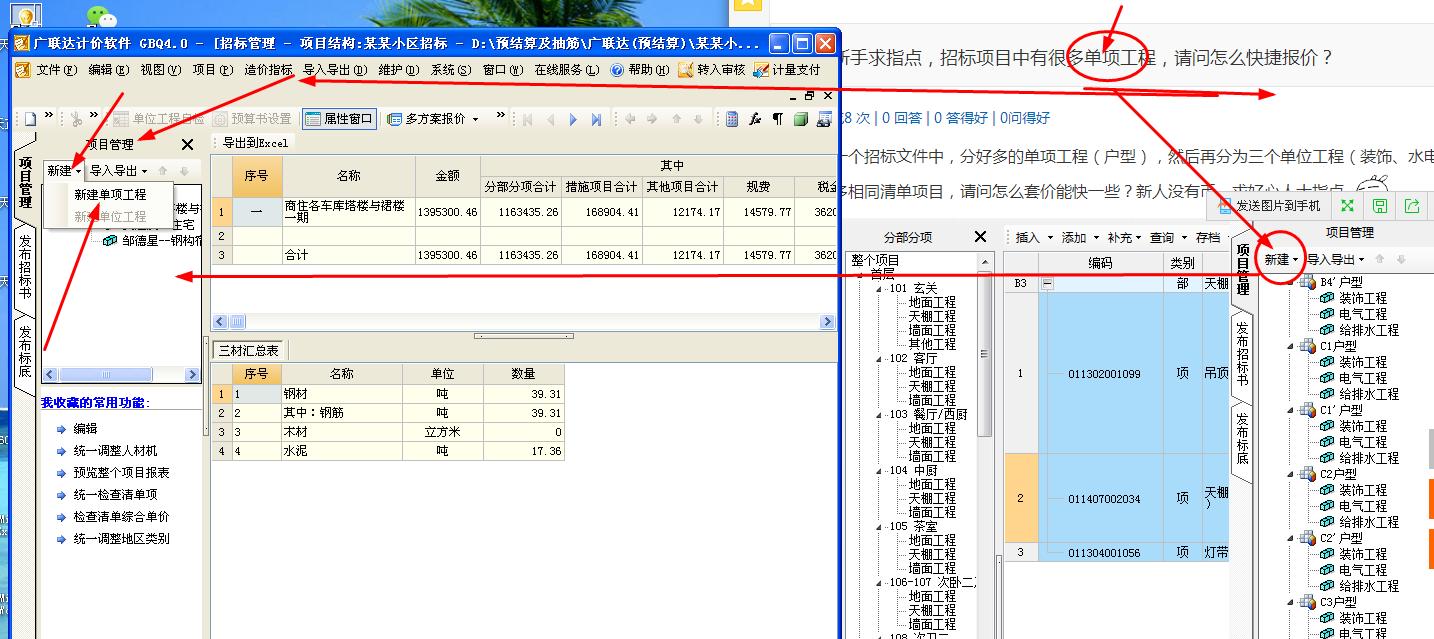Click the 转入审核 toolbar button
The width and height of the screenshot is (1434, 639).
pos(712,70)
